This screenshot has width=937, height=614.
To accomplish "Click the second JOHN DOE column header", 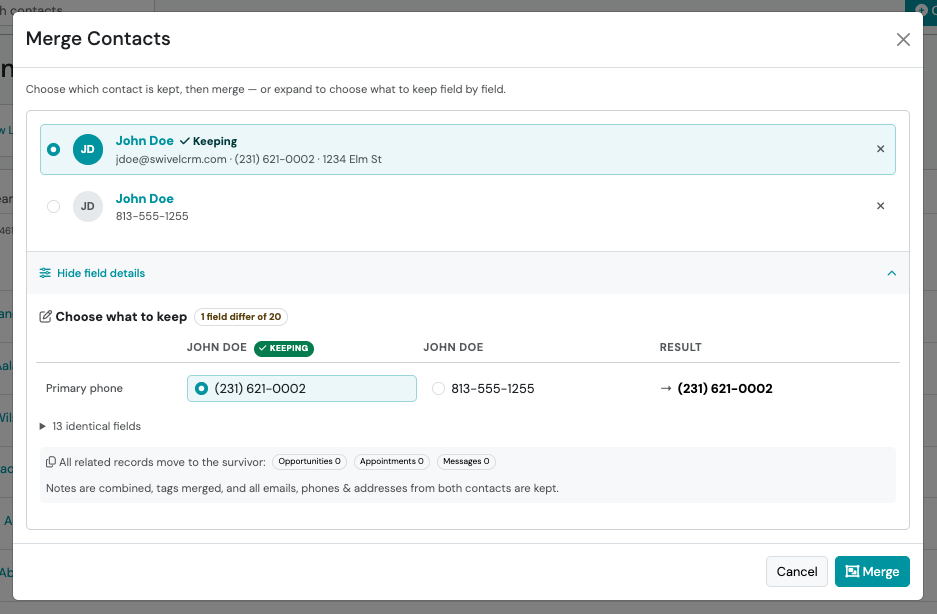I will 453,347.
